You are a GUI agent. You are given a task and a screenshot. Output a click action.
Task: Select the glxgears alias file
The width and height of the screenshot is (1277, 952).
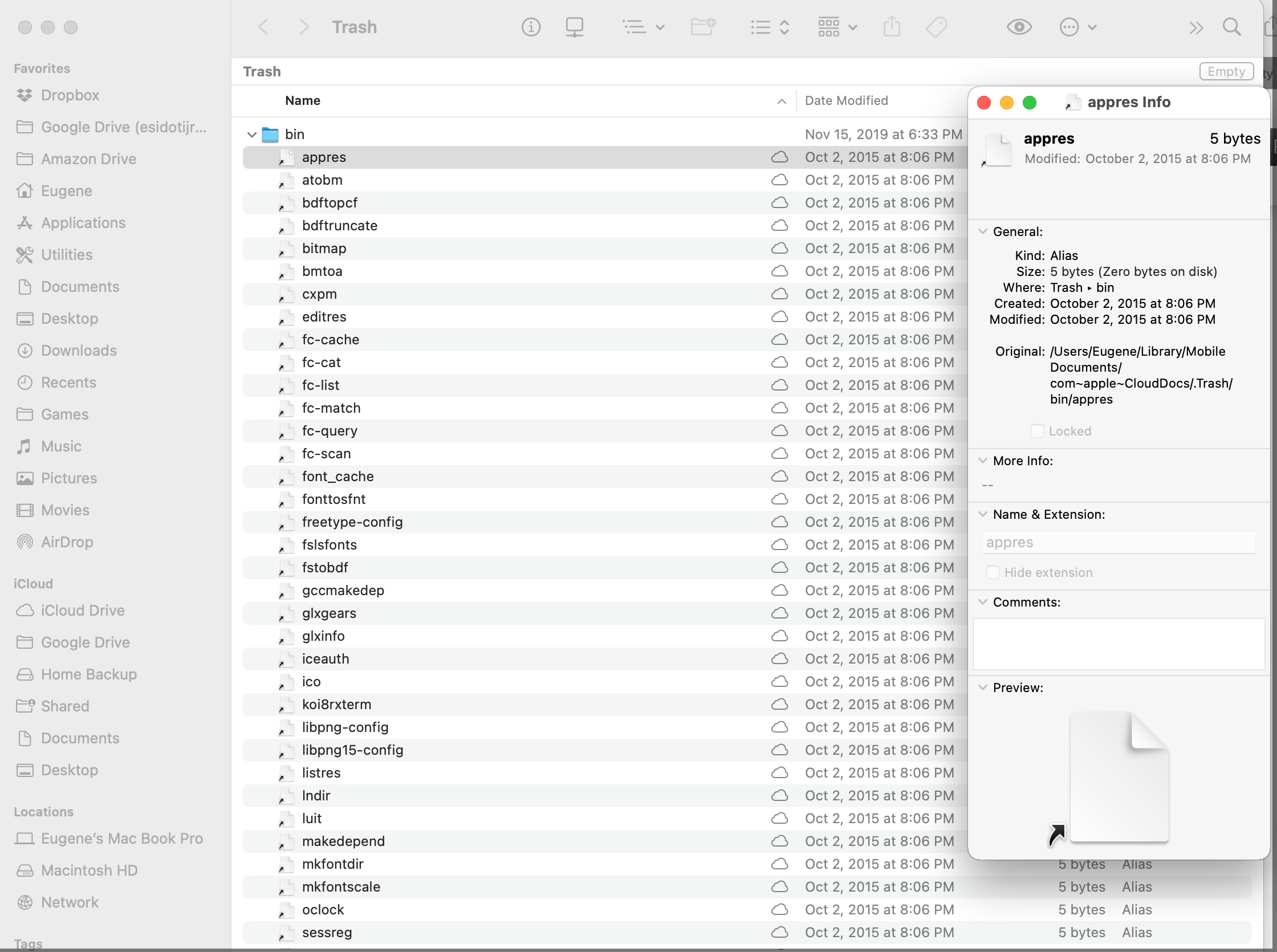329,613
